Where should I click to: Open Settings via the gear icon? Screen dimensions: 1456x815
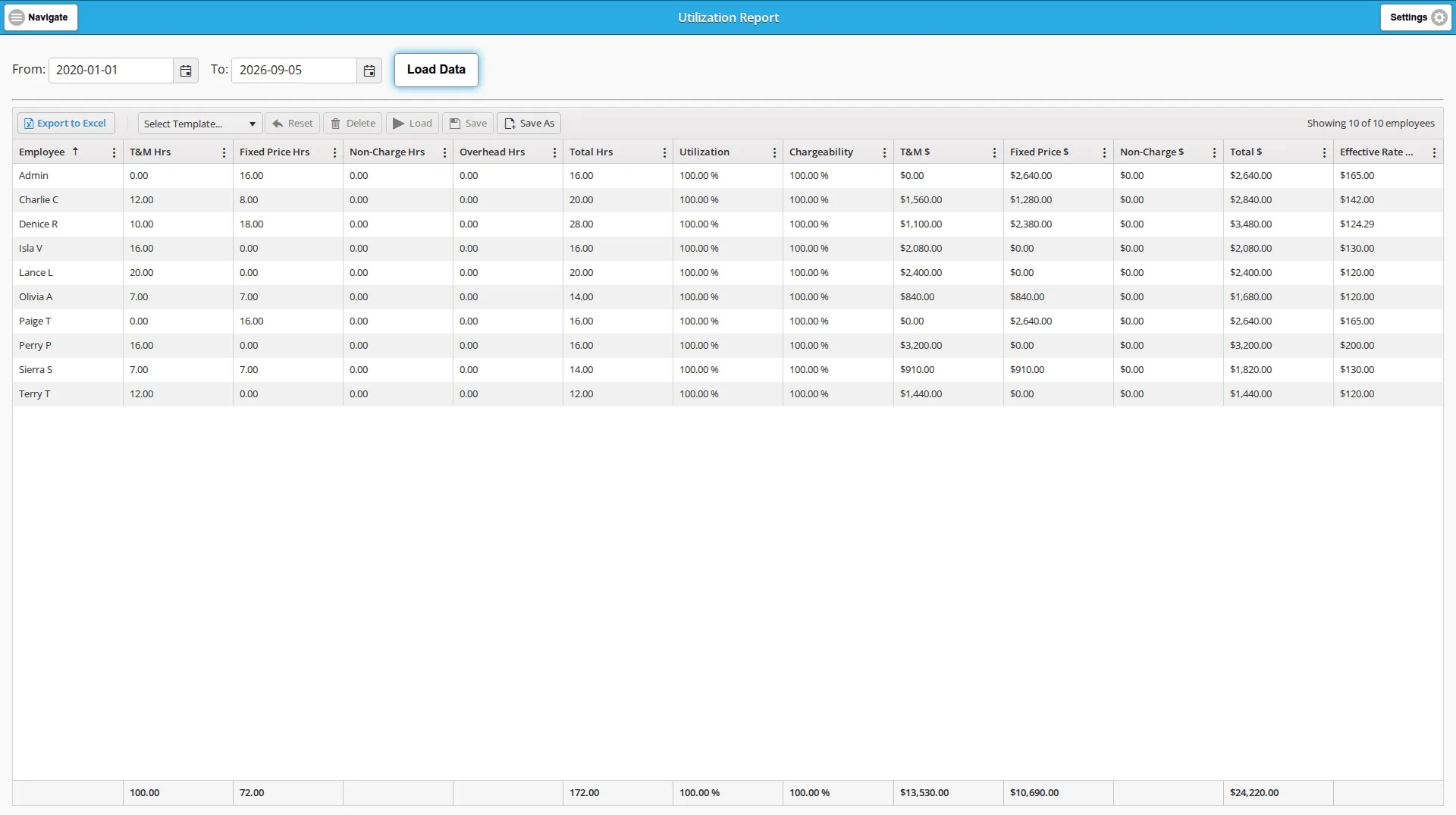point(1415,17)
